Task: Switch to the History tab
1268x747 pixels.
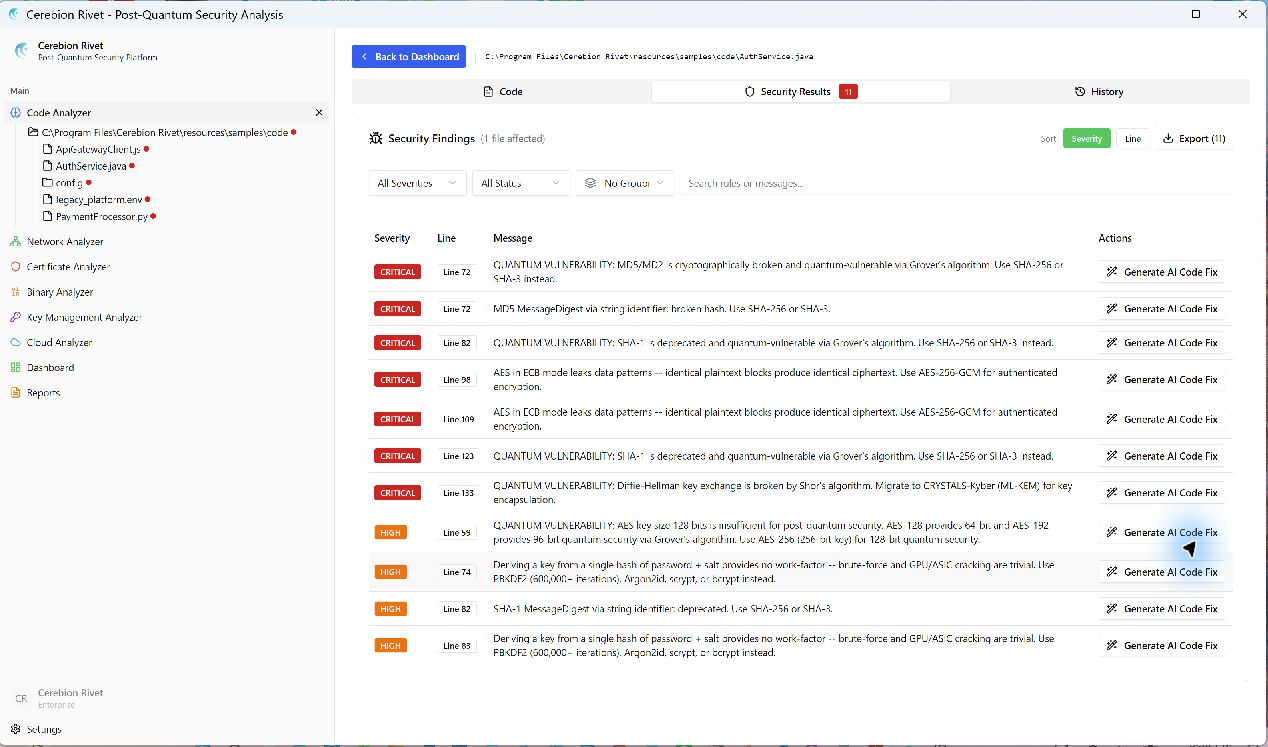Action: [x=1099, y=91]
